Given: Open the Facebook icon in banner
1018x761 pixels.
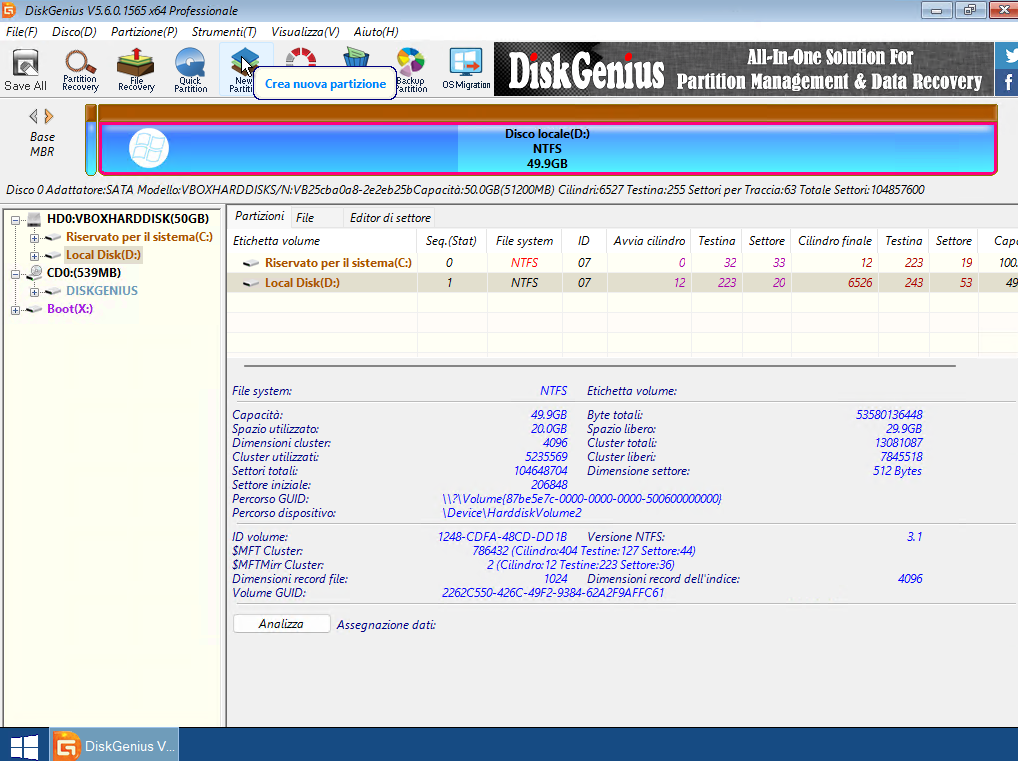Looking at the screenshot, I should pyautogui.click(x=1009, y=82).
